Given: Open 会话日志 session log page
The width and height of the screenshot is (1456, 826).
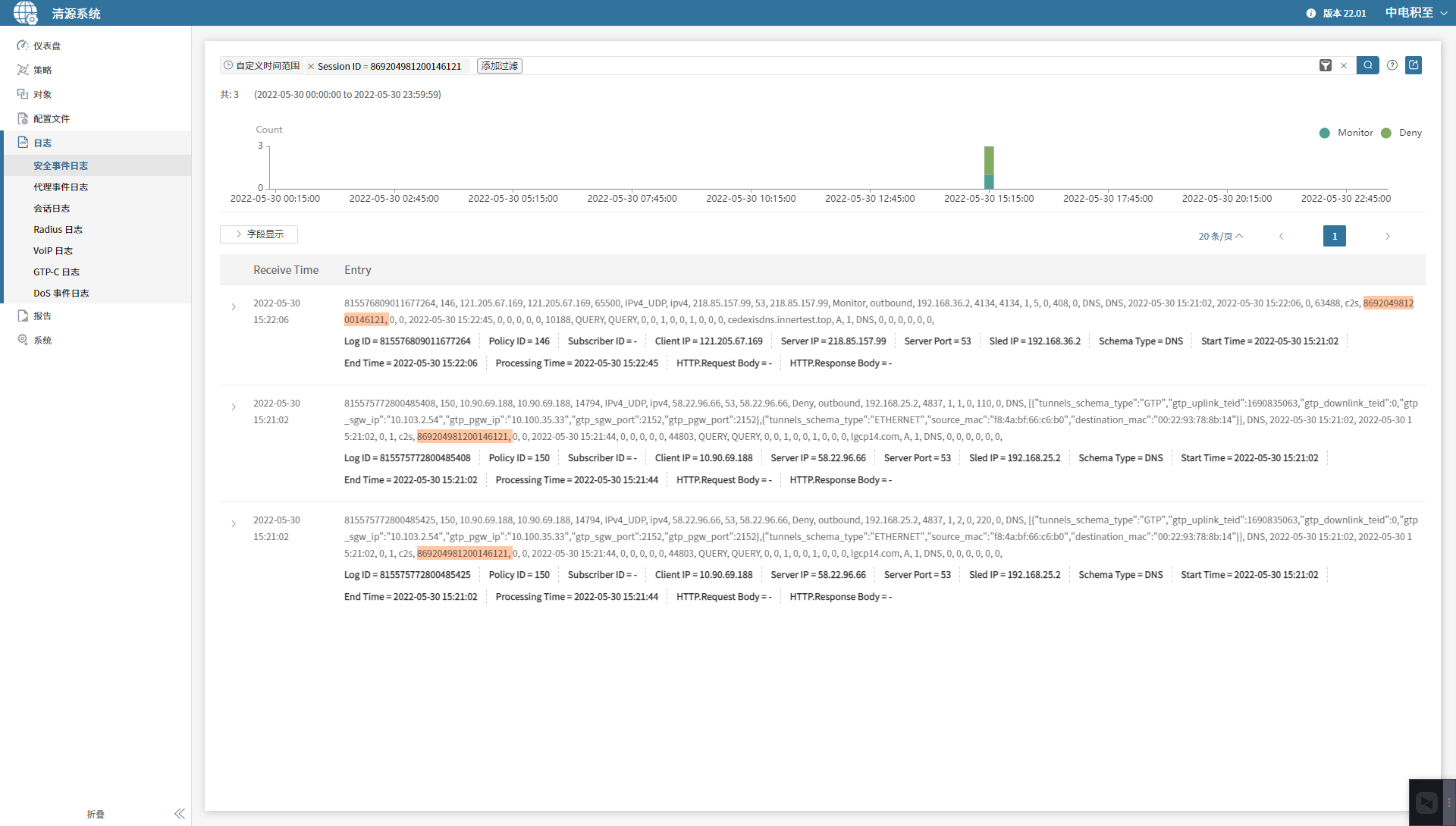Looking at the screenshot, I should click(x=52, y=208).
